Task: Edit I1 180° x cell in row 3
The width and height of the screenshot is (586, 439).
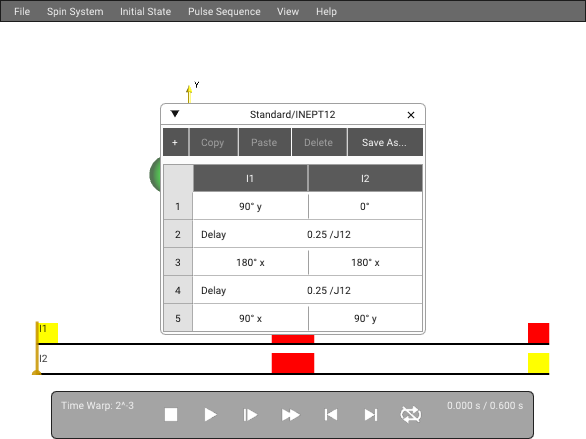Action: click(250, 262)
